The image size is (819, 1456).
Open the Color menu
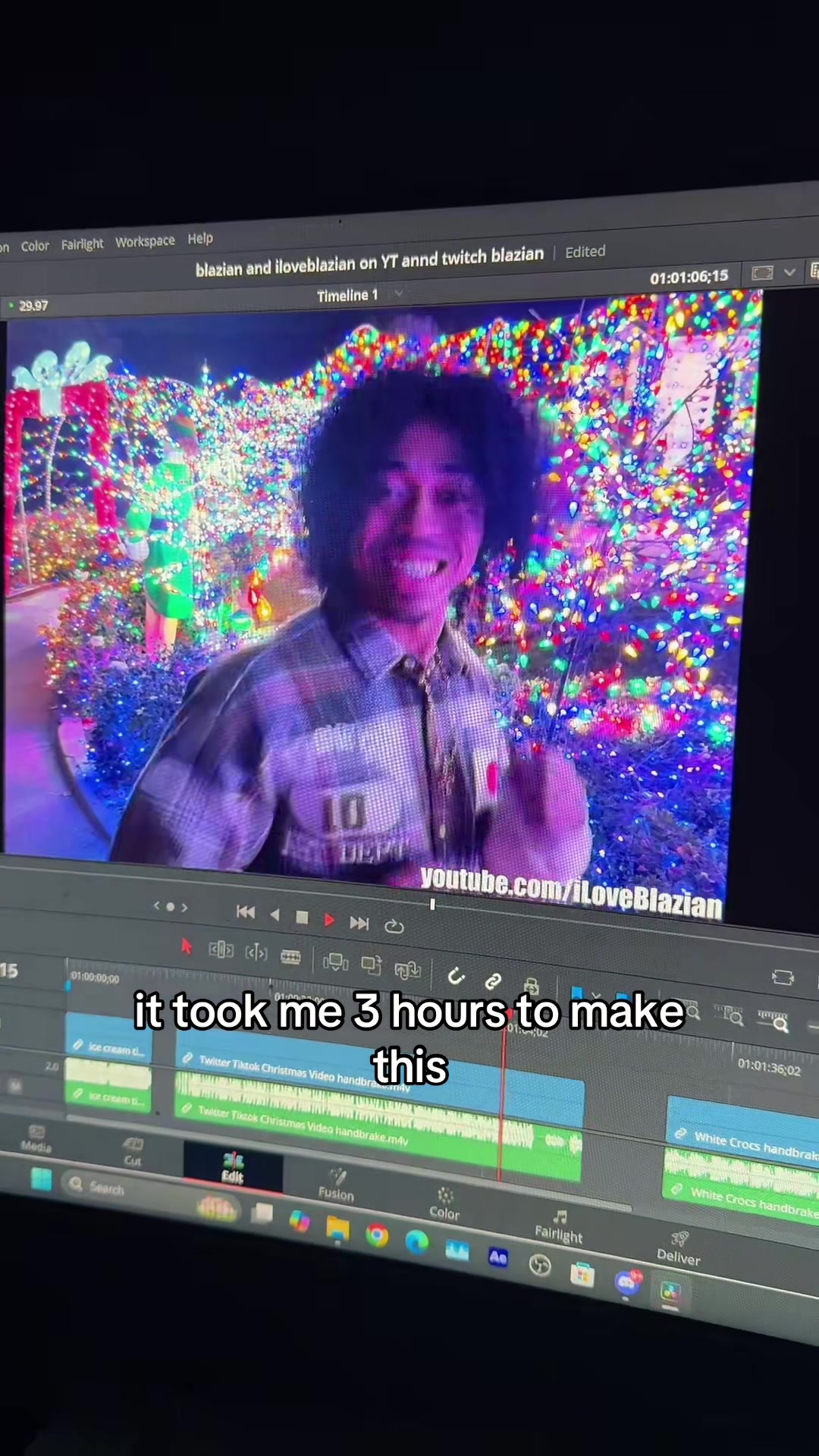35,246
